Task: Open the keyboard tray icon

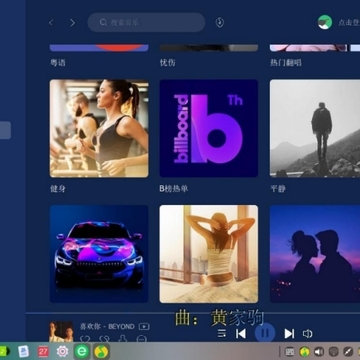Action: (x=290, y=351)
